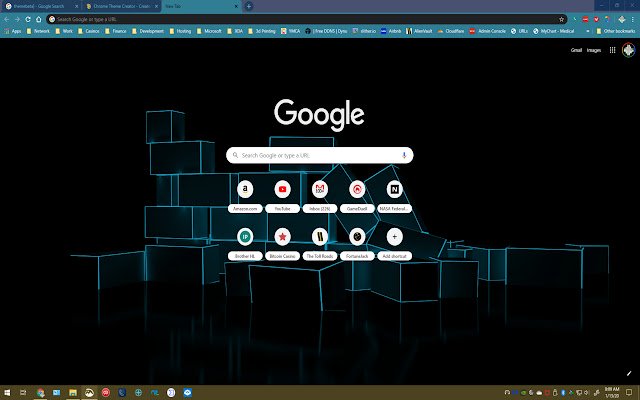
Task: Open the AlienVault bookmark
Action: (x=419, y=31)
